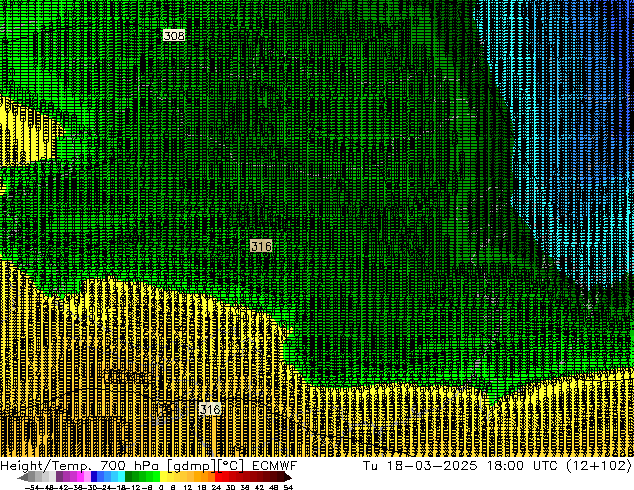Click the 24 legend value

coord(216,487)
